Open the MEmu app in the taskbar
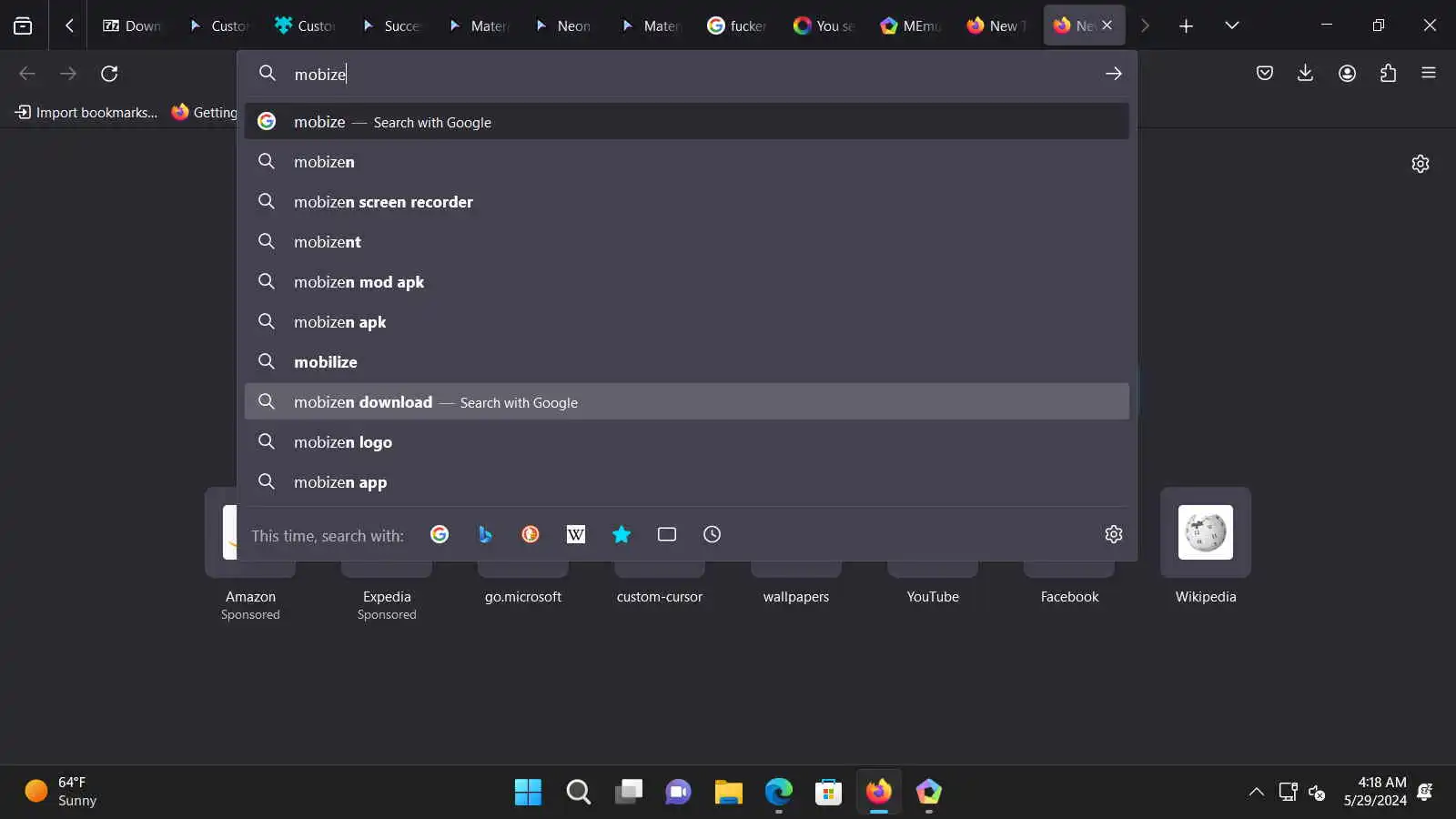The image size is (1456, 819). [x=928, y=792]
